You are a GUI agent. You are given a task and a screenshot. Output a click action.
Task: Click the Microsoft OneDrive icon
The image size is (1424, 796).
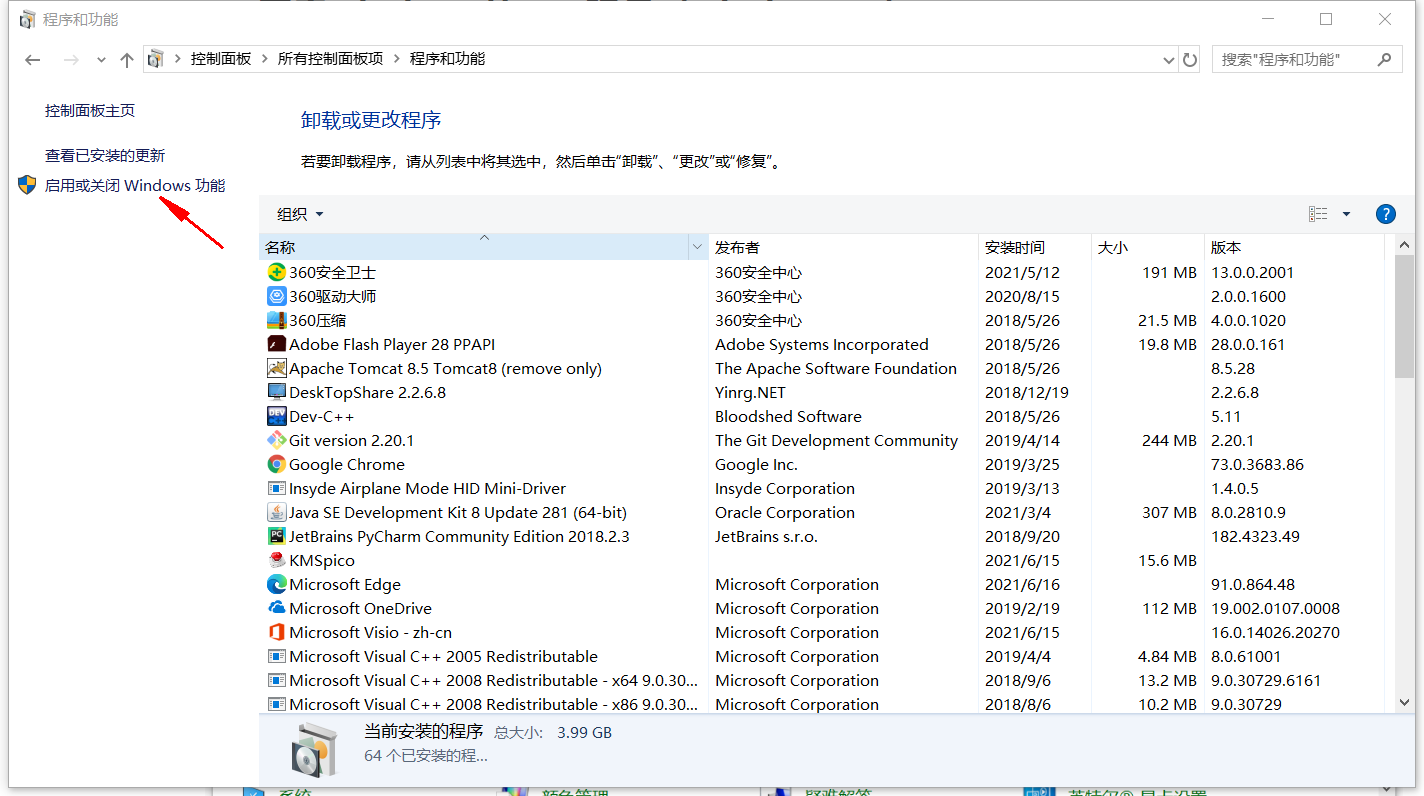pyautogui.click(x=277, y=608)
